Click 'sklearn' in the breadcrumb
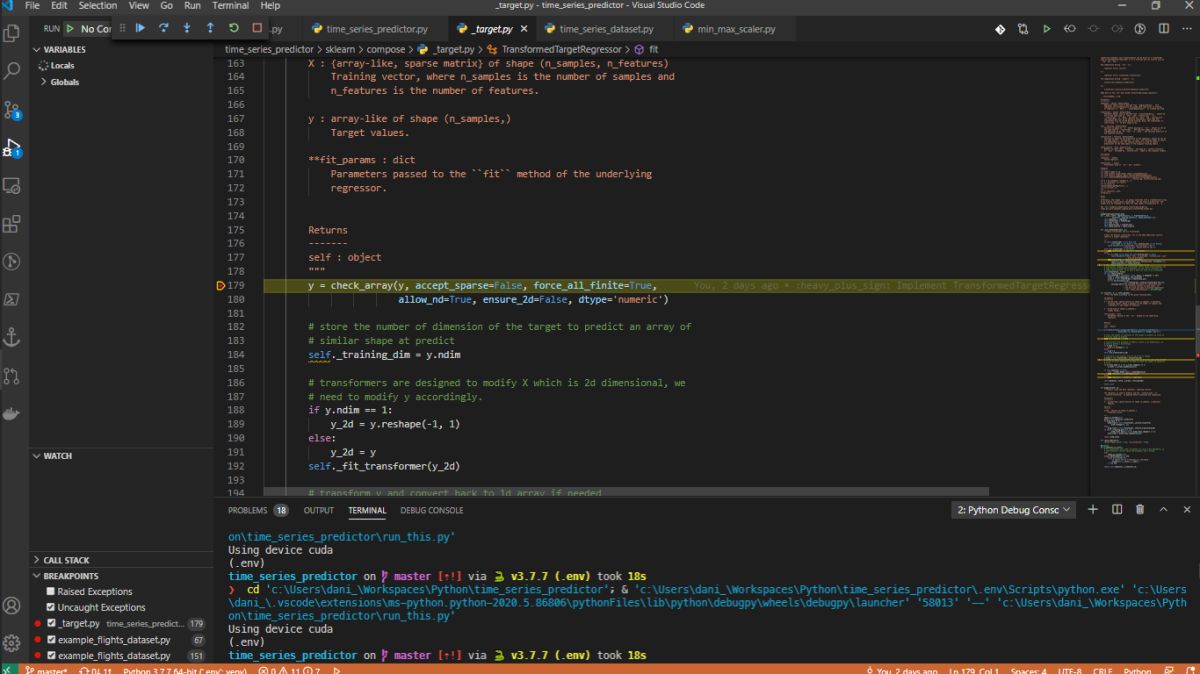The width and height of the screenshot is (1200, 674). point(342,49)
